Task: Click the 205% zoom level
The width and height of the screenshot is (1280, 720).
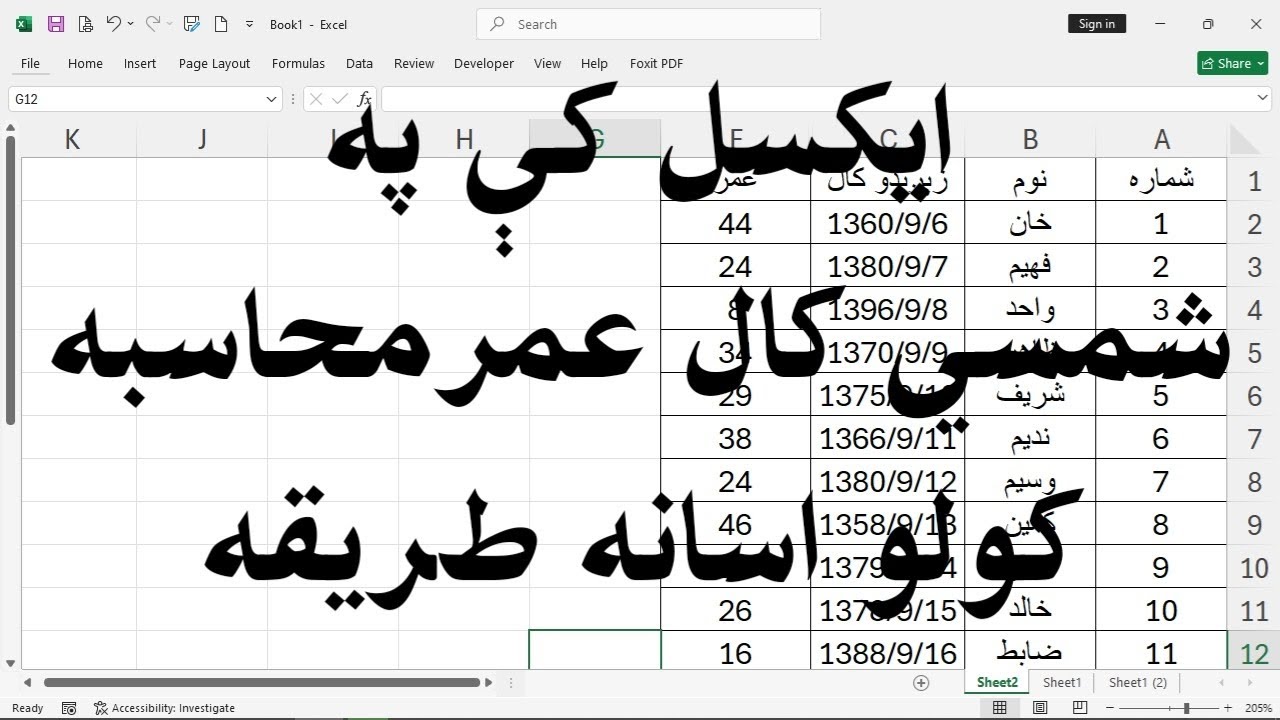Action: [1258, 708]
